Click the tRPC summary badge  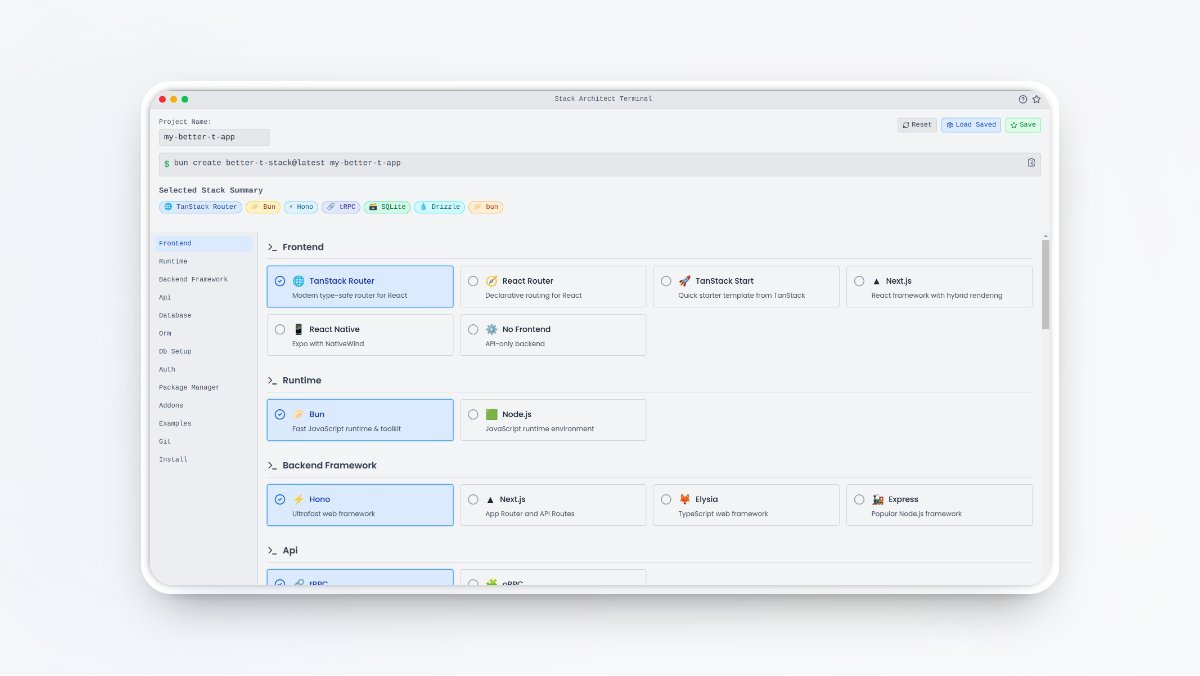[x=341, y=207]
